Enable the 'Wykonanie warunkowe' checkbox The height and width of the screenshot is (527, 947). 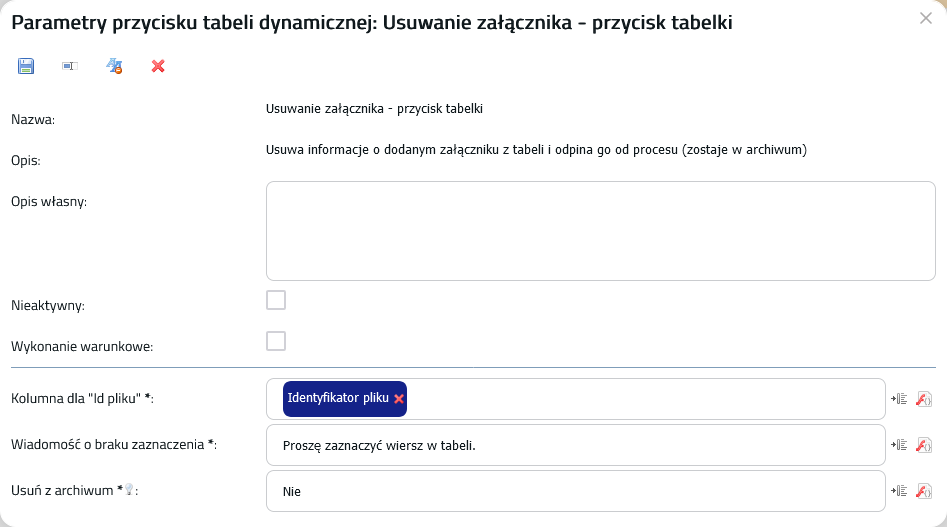276,341
